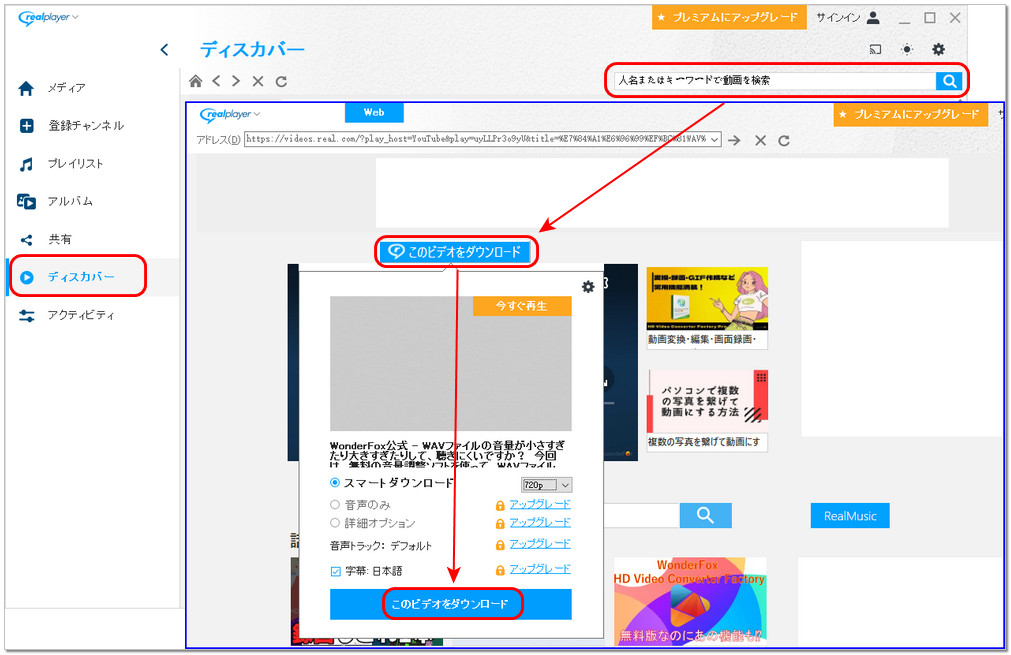
Task: Click the ディスカバー page heading
Action: [x=252, y=50]
